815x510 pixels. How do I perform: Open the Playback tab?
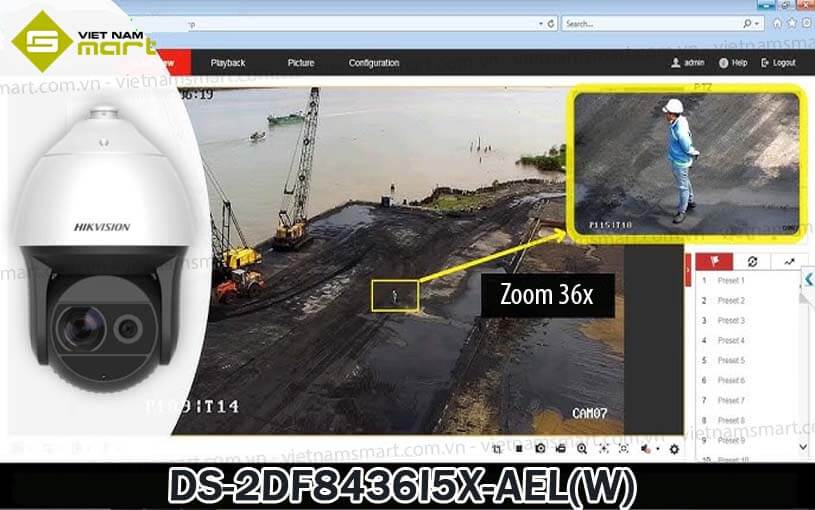click(x=228, y=63)
